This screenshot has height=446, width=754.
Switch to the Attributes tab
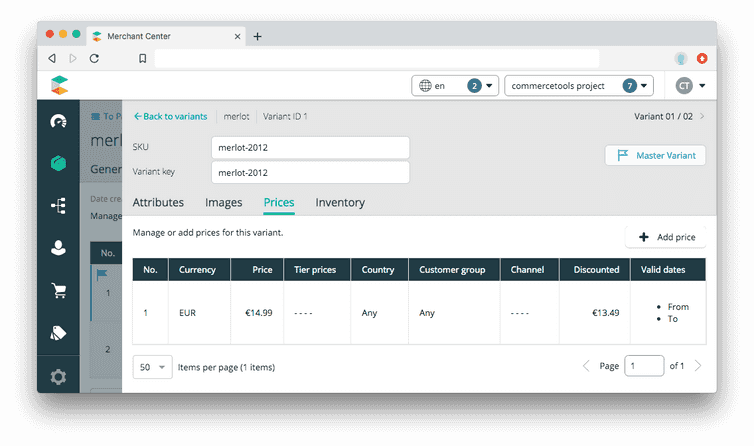[158, 202]
